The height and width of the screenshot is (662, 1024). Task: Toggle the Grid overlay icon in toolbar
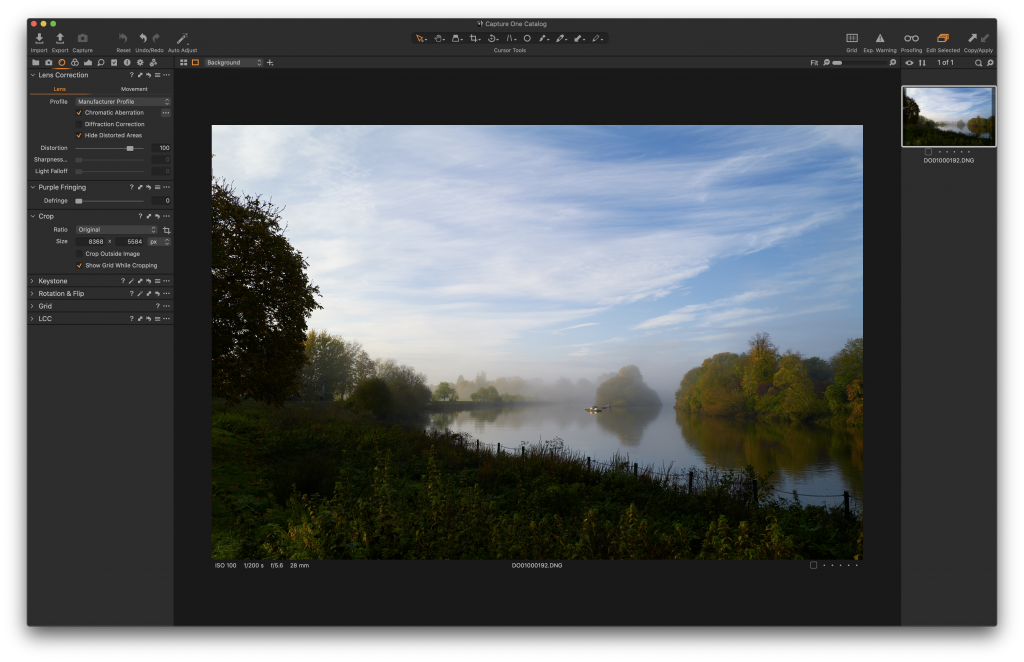pos(852,39)
